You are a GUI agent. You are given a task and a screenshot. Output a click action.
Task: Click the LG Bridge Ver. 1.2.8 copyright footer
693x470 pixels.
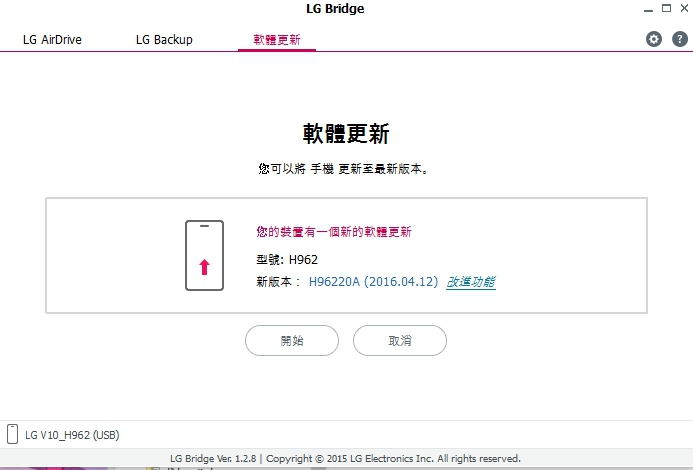coord(346,459)
